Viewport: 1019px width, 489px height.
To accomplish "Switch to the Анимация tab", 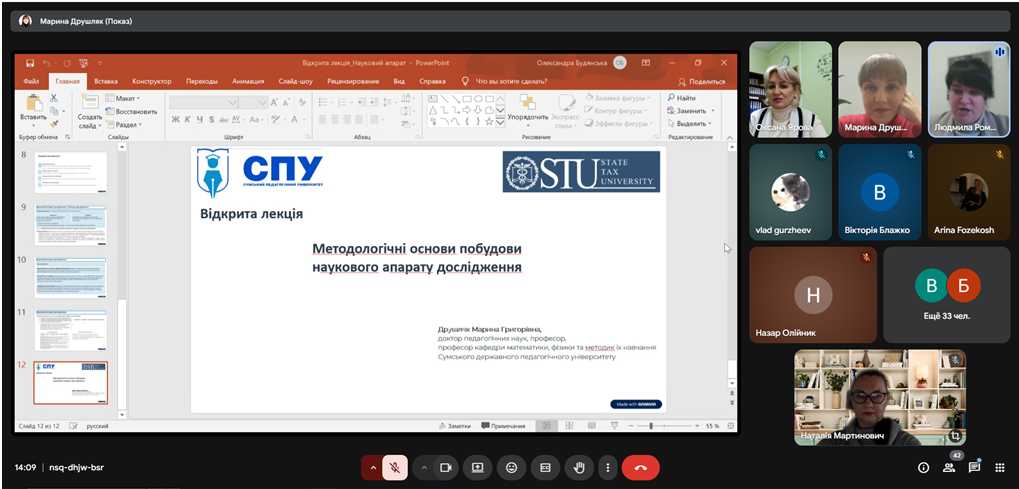I will (x=248, y=81).
